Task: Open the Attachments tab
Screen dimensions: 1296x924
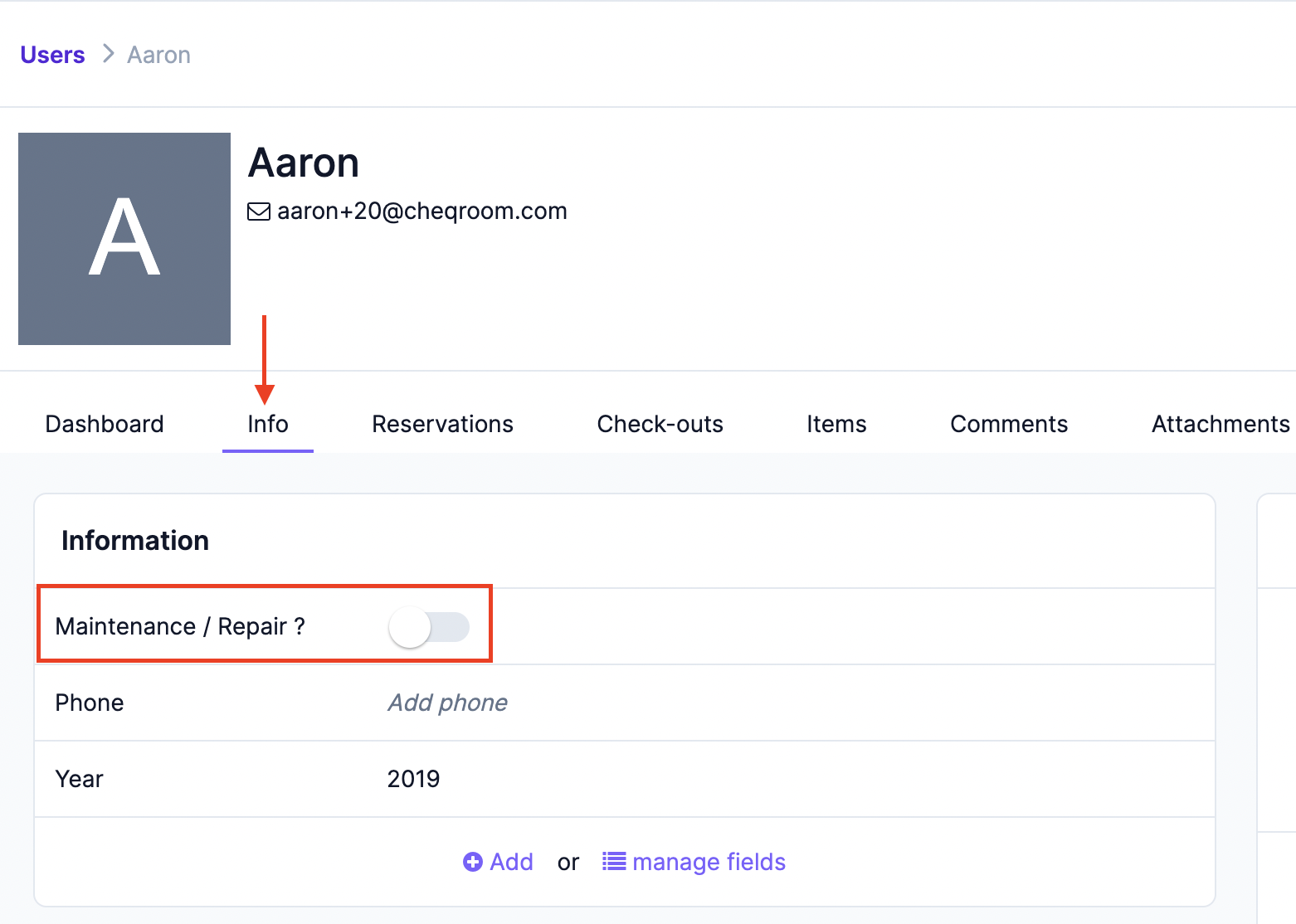Action: click(1220, 424)
